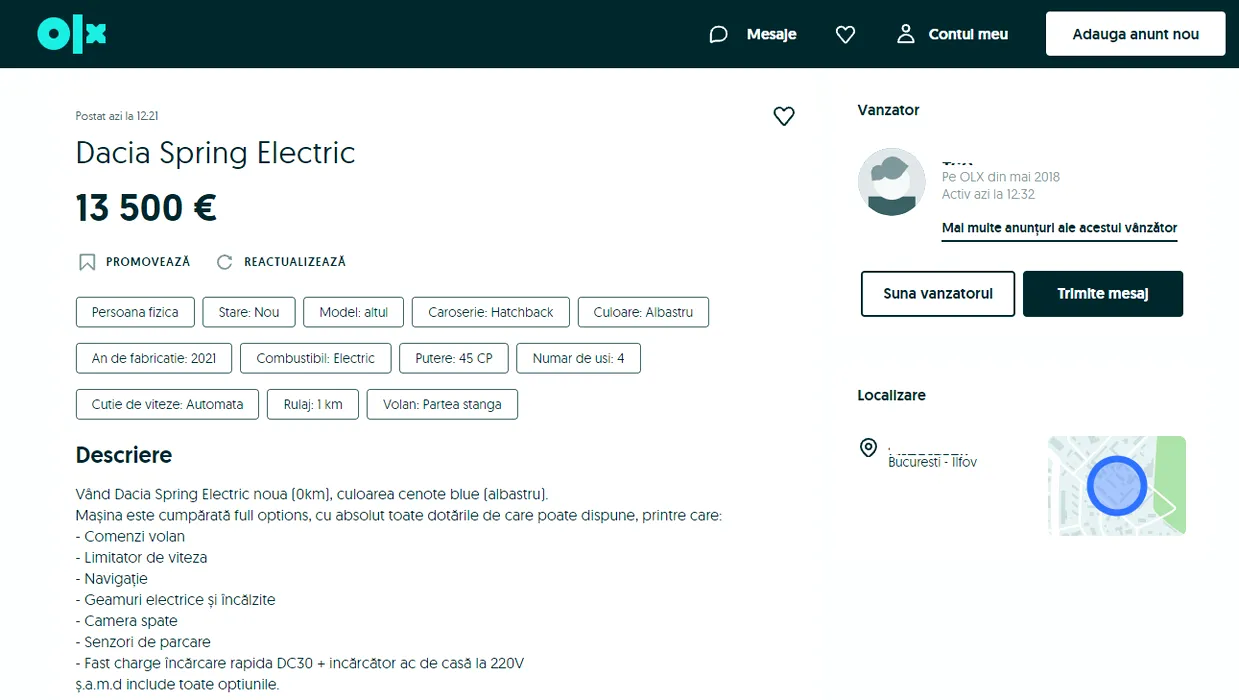Click Suna vanzatorul button

click(x=938, y=294)
